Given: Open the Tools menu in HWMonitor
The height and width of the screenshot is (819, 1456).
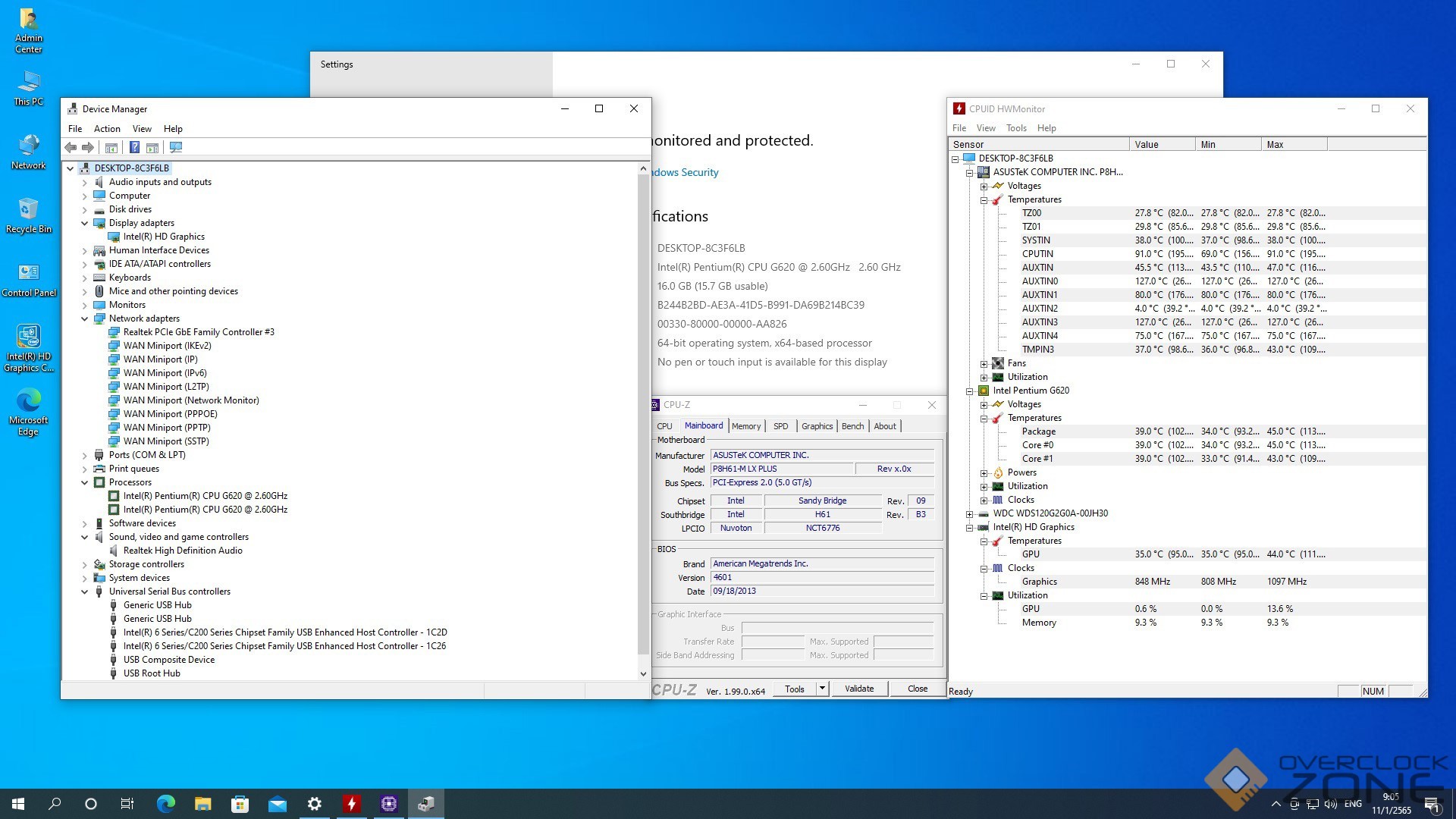Looking at the screenshot, I should (1015, 128).
